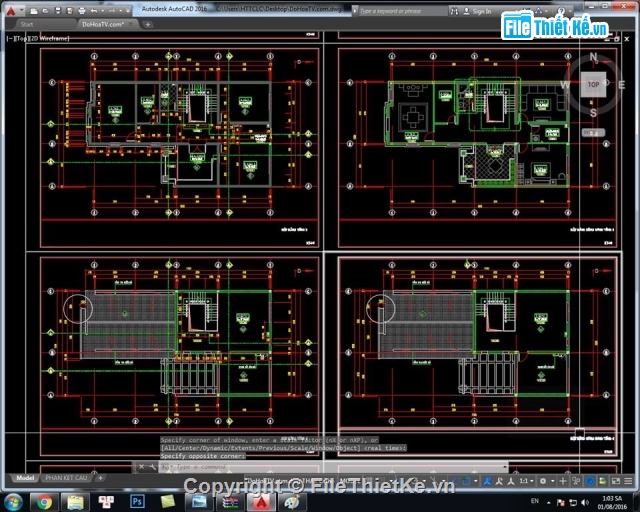Image resolution: width=640 pixels, height=512 pixels.
Task: Click the Redo arrow icon
Action: tap(112, 11)
